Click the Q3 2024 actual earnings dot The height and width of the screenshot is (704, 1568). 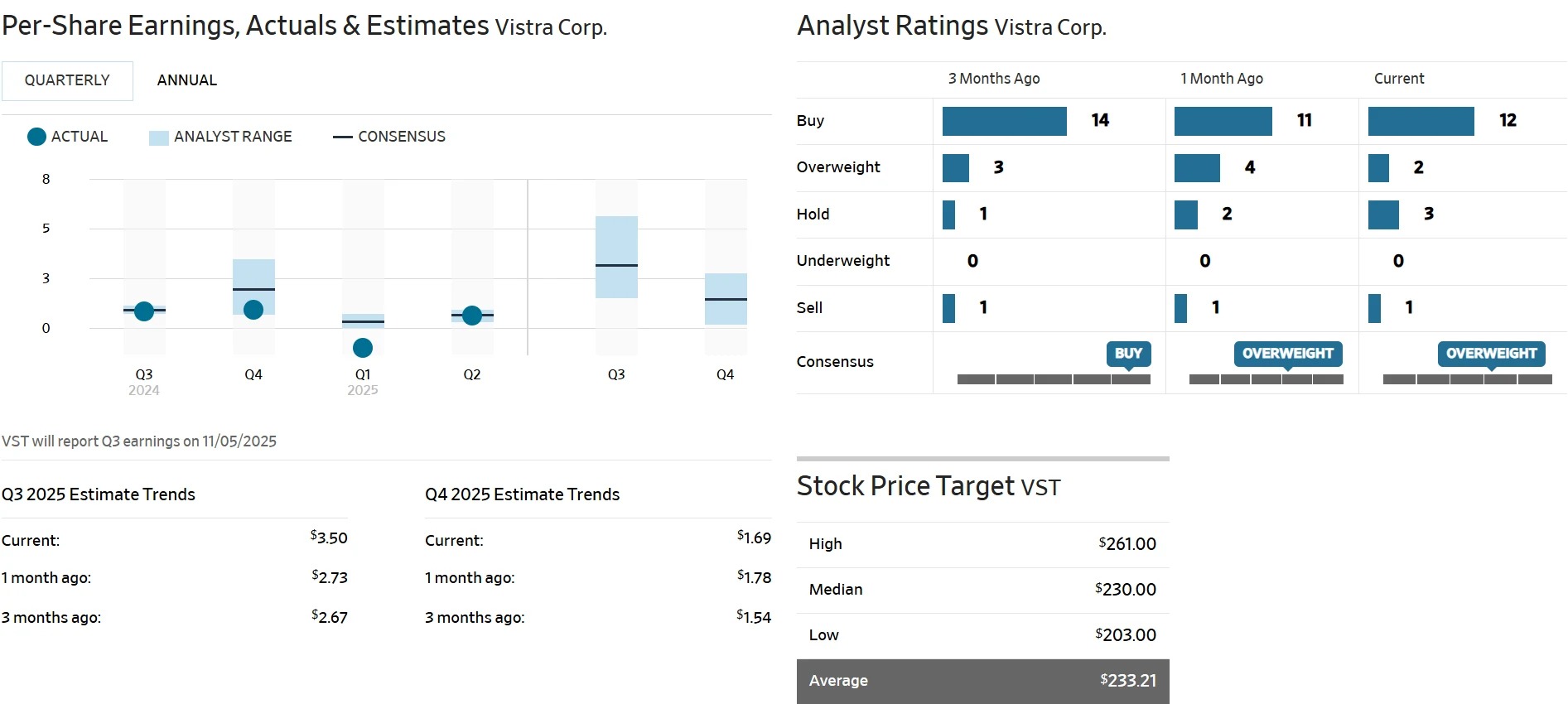pos(144,311)
